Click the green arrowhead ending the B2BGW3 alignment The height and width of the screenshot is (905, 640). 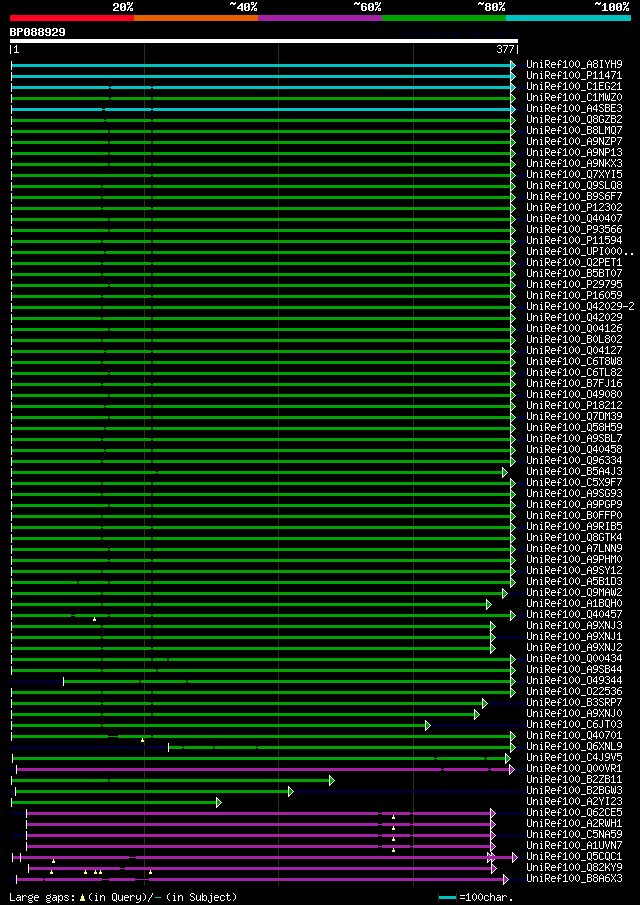pyautogui.click(x=291, y=791)
